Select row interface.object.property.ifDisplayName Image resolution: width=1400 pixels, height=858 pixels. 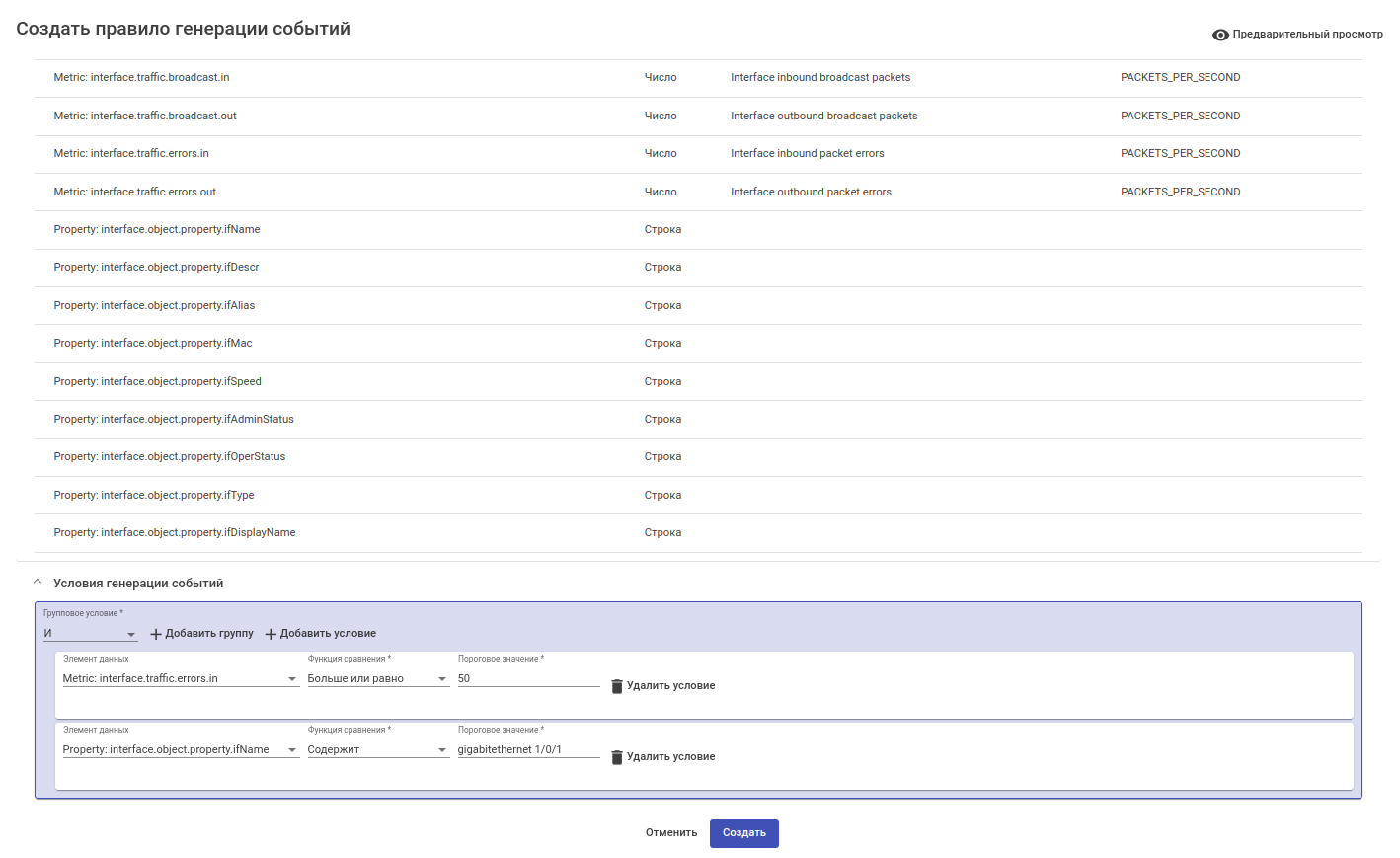click(x=175, y=533)
